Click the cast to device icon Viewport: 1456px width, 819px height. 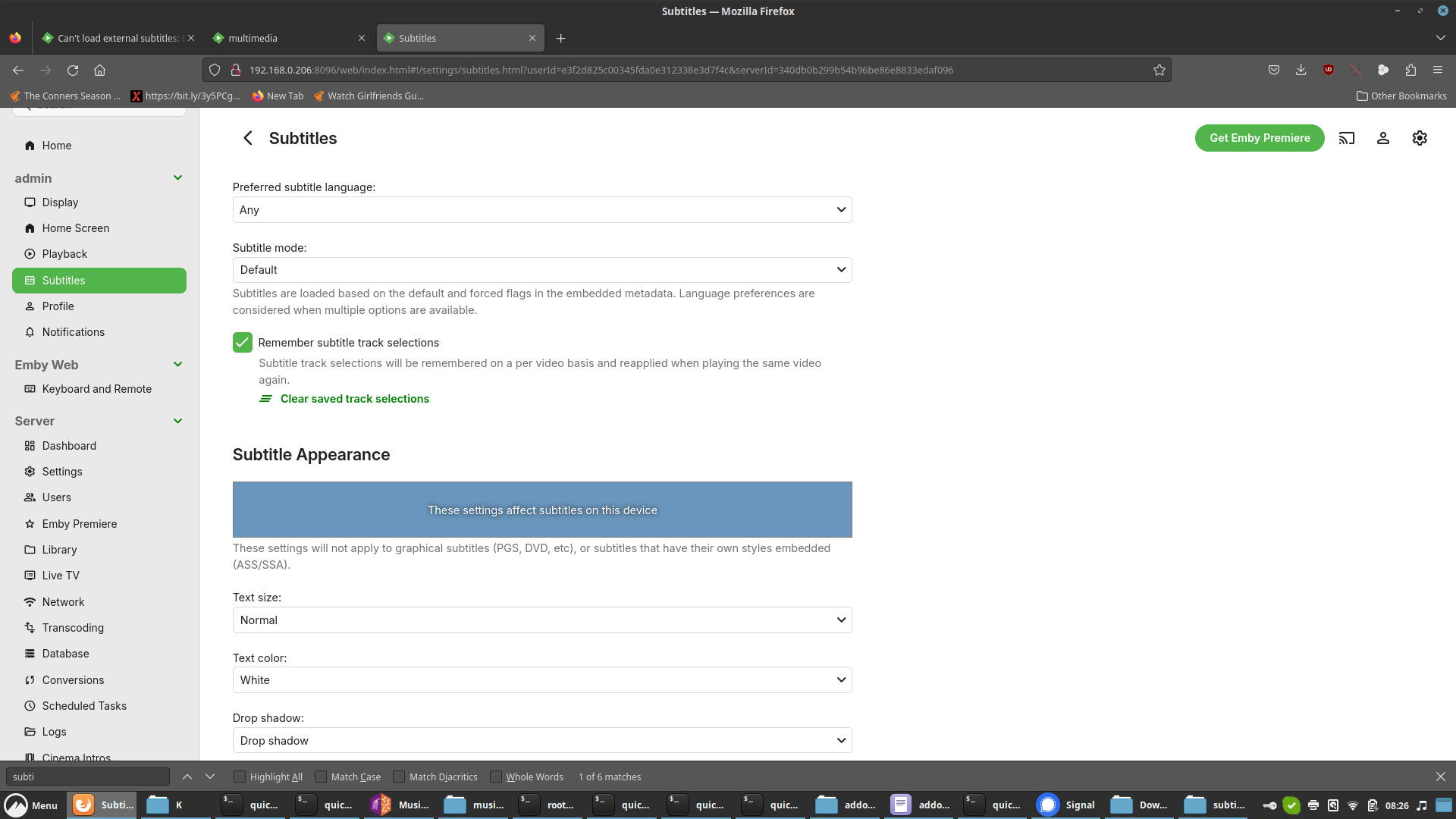click(x=1346, y=138)
